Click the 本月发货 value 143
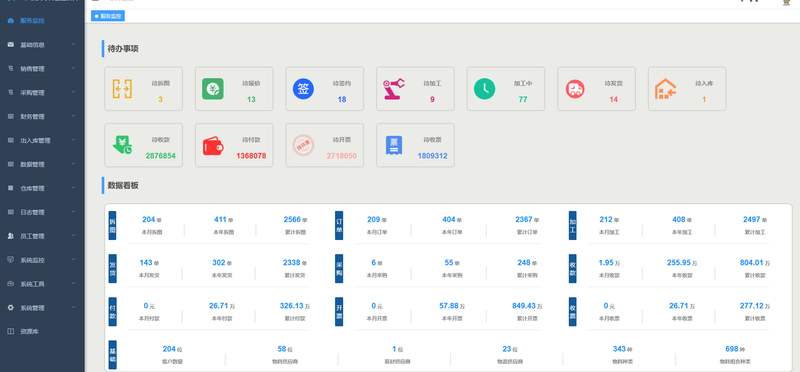Viewport: 800px width, 372px height. pos(146,263)
